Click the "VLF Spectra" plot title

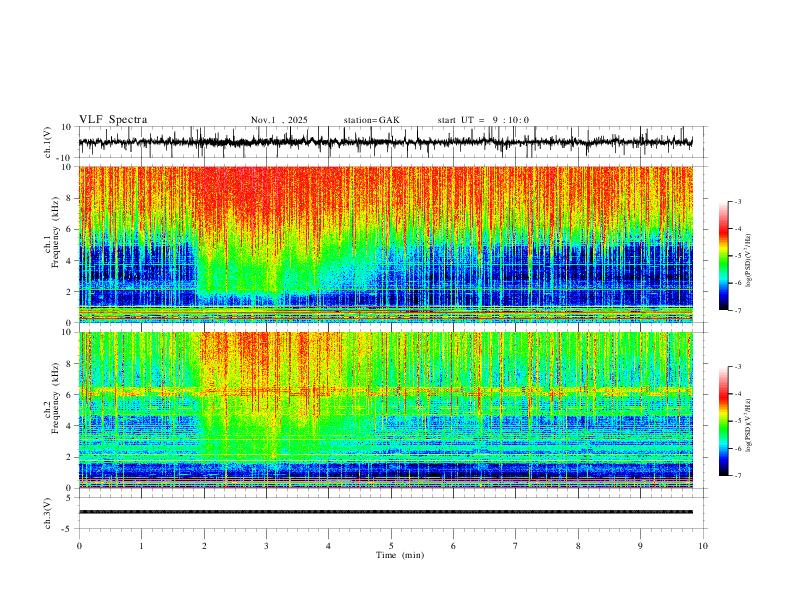113,120
